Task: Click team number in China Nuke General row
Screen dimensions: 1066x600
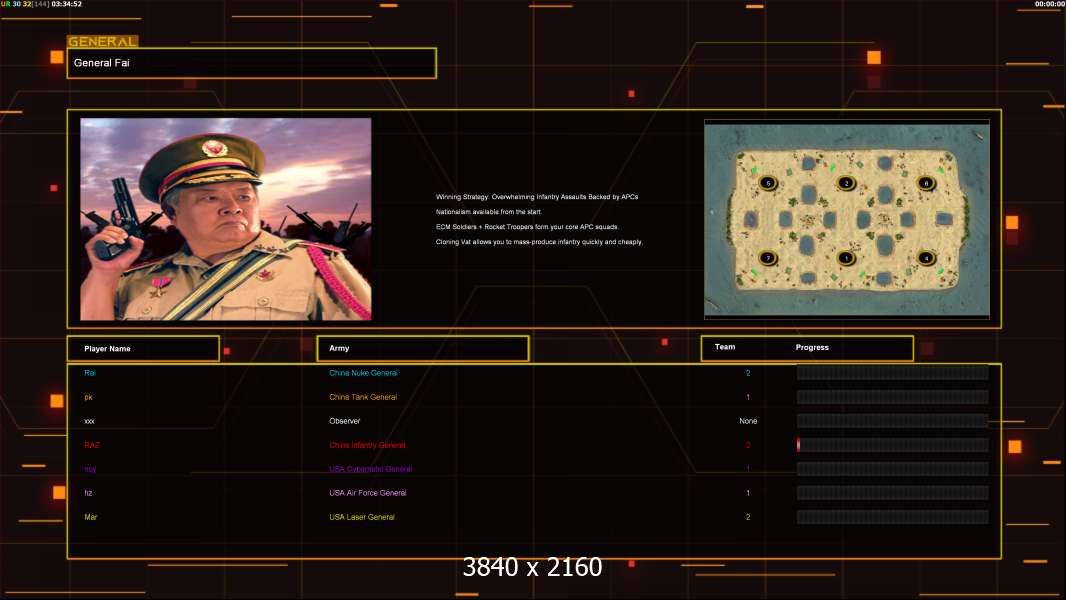Action: [748, 372]
